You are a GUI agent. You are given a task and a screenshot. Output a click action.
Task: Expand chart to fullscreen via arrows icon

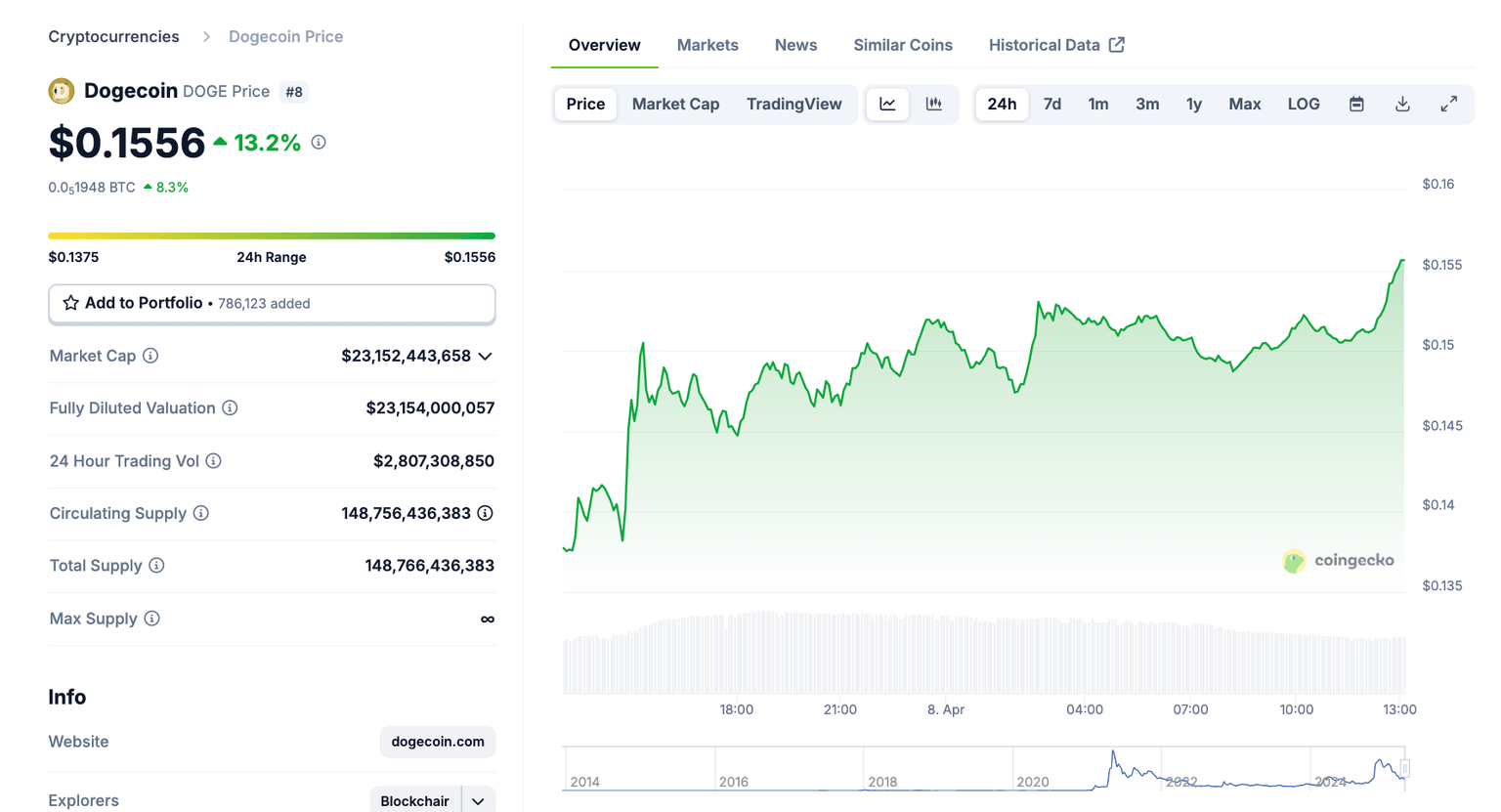pyautogui.click(x=1448, y=104)
